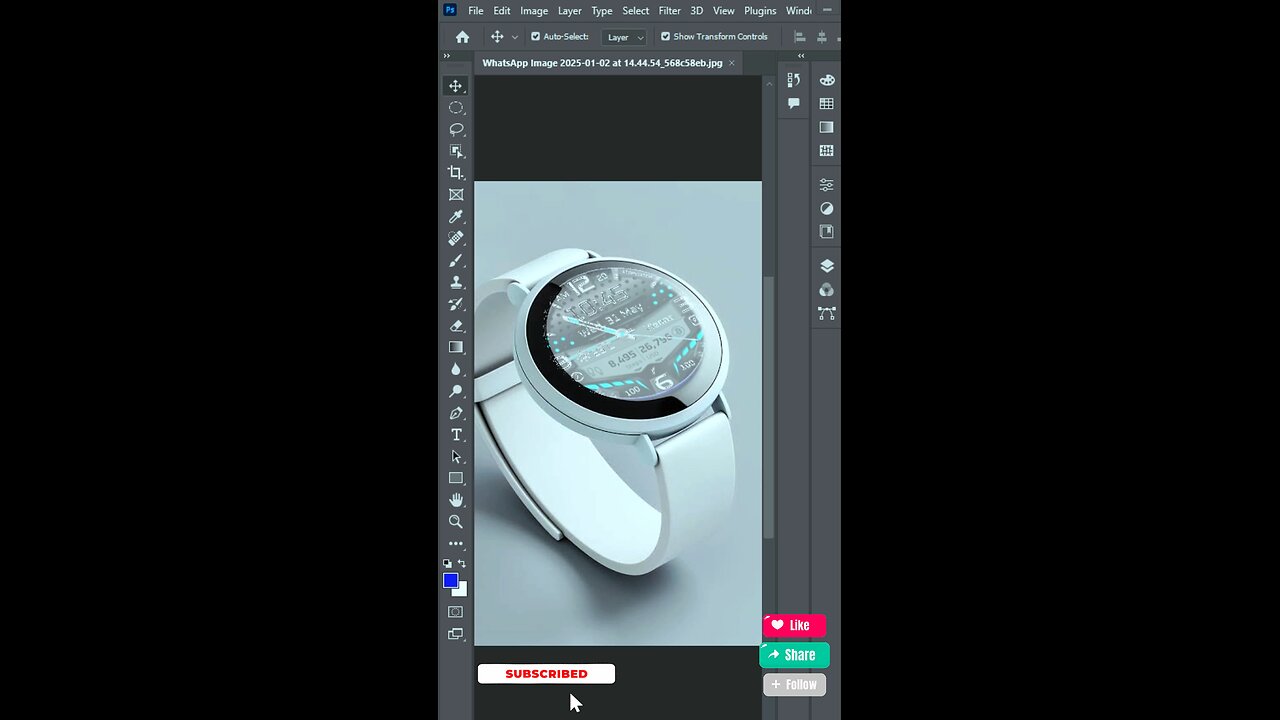Open the Paths panel

tap(827, 313)
